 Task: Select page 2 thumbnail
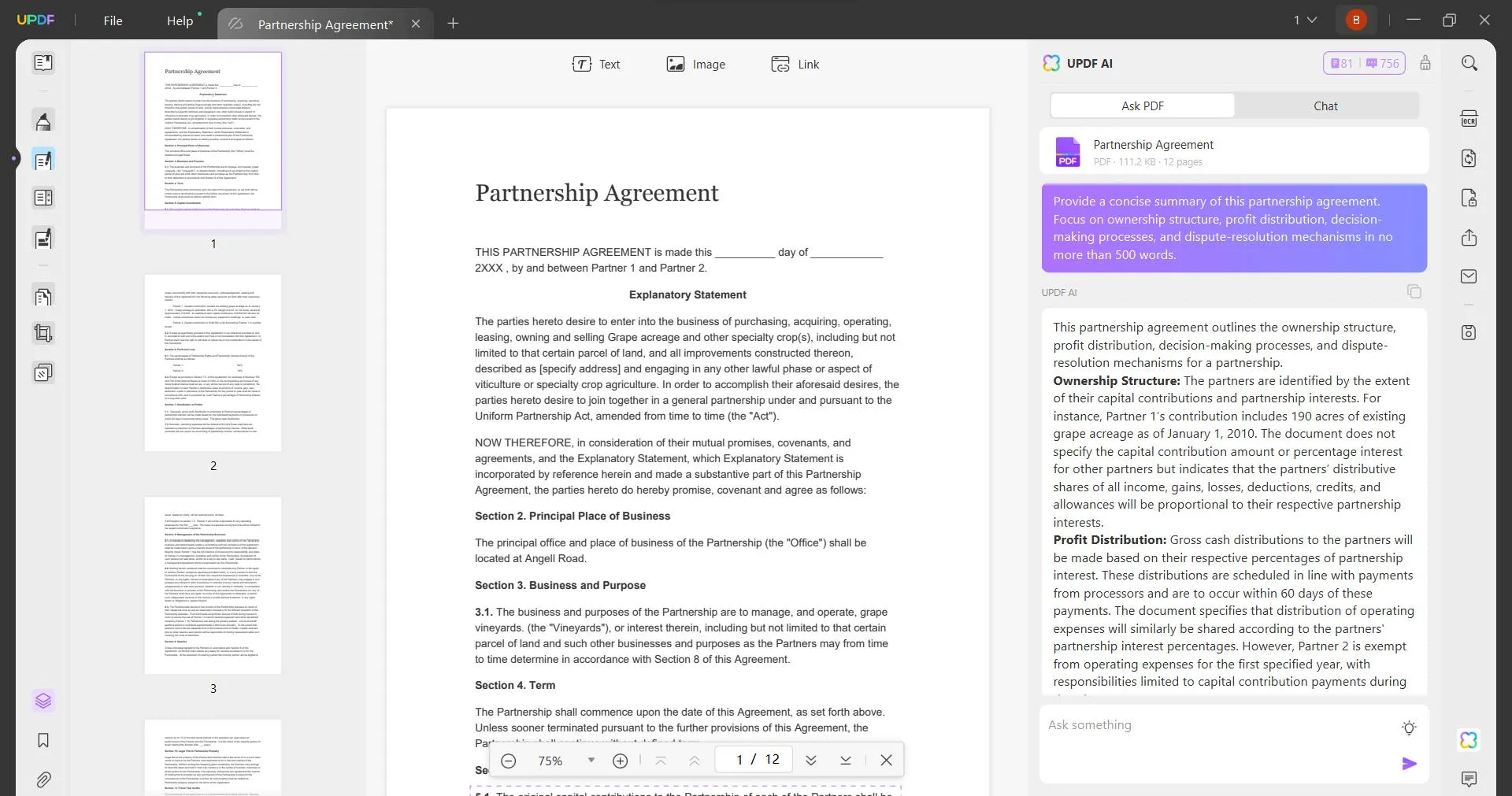tap(213, 363)
